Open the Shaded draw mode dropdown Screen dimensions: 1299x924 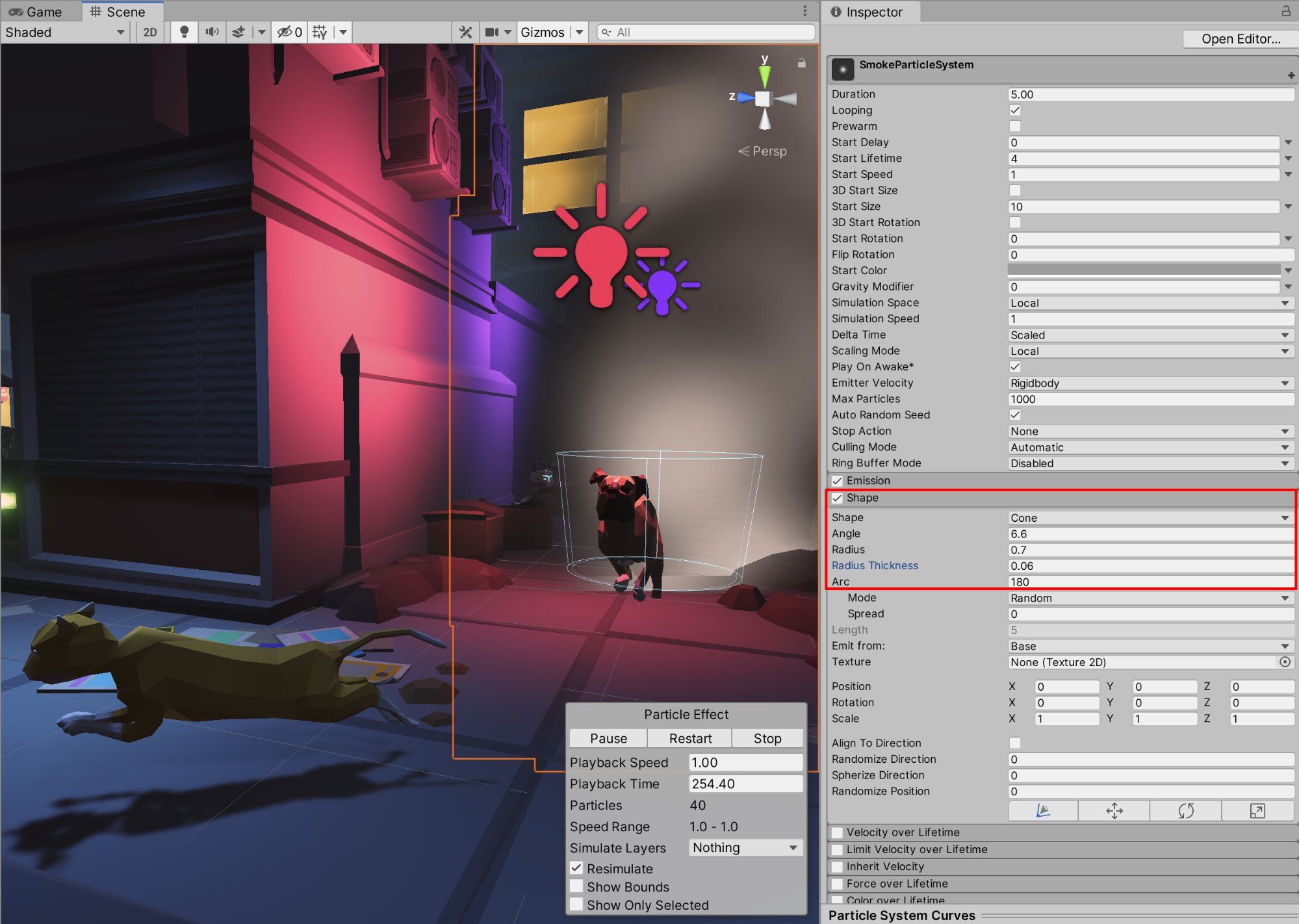65,32
